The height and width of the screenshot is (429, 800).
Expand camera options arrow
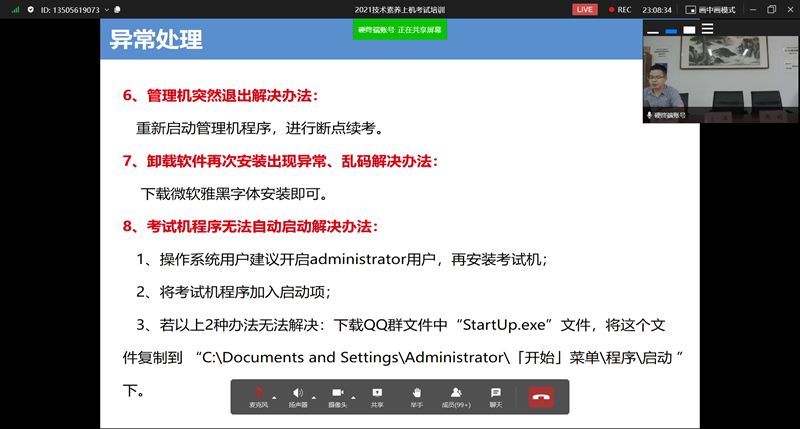click(x=352, y=397)
